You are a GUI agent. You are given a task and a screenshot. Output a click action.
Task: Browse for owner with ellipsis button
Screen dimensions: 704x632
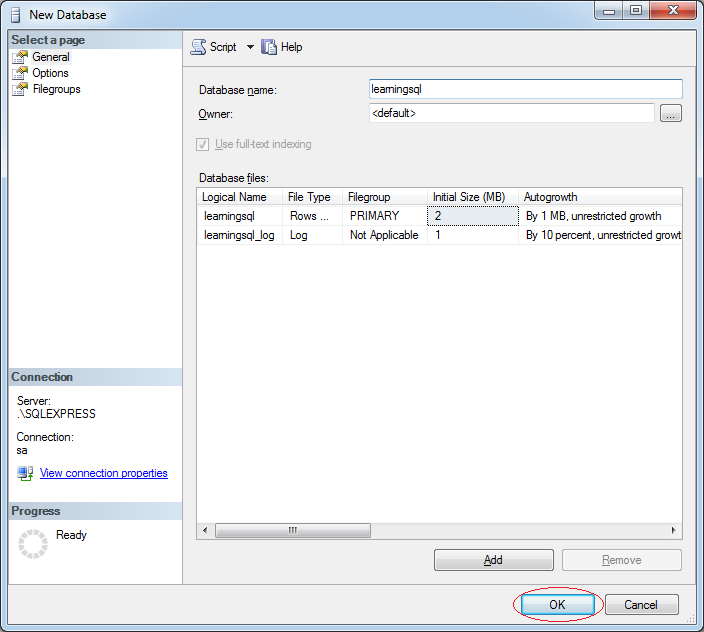[x=671, y=113]
